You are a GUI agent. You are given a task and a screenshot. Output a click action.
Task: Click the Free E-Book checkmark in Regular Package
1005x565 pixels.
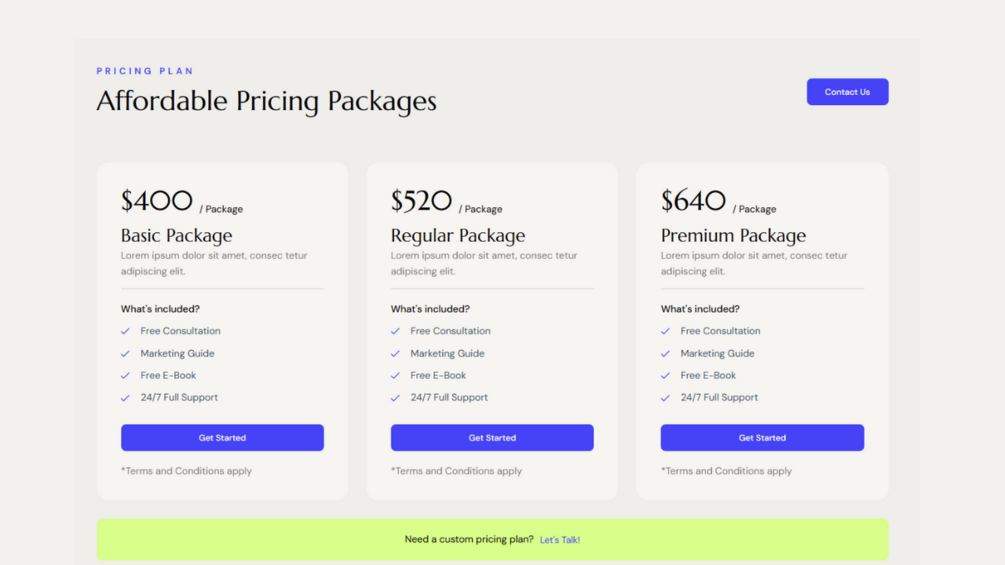pyautogui.click(x=396, y=376)
